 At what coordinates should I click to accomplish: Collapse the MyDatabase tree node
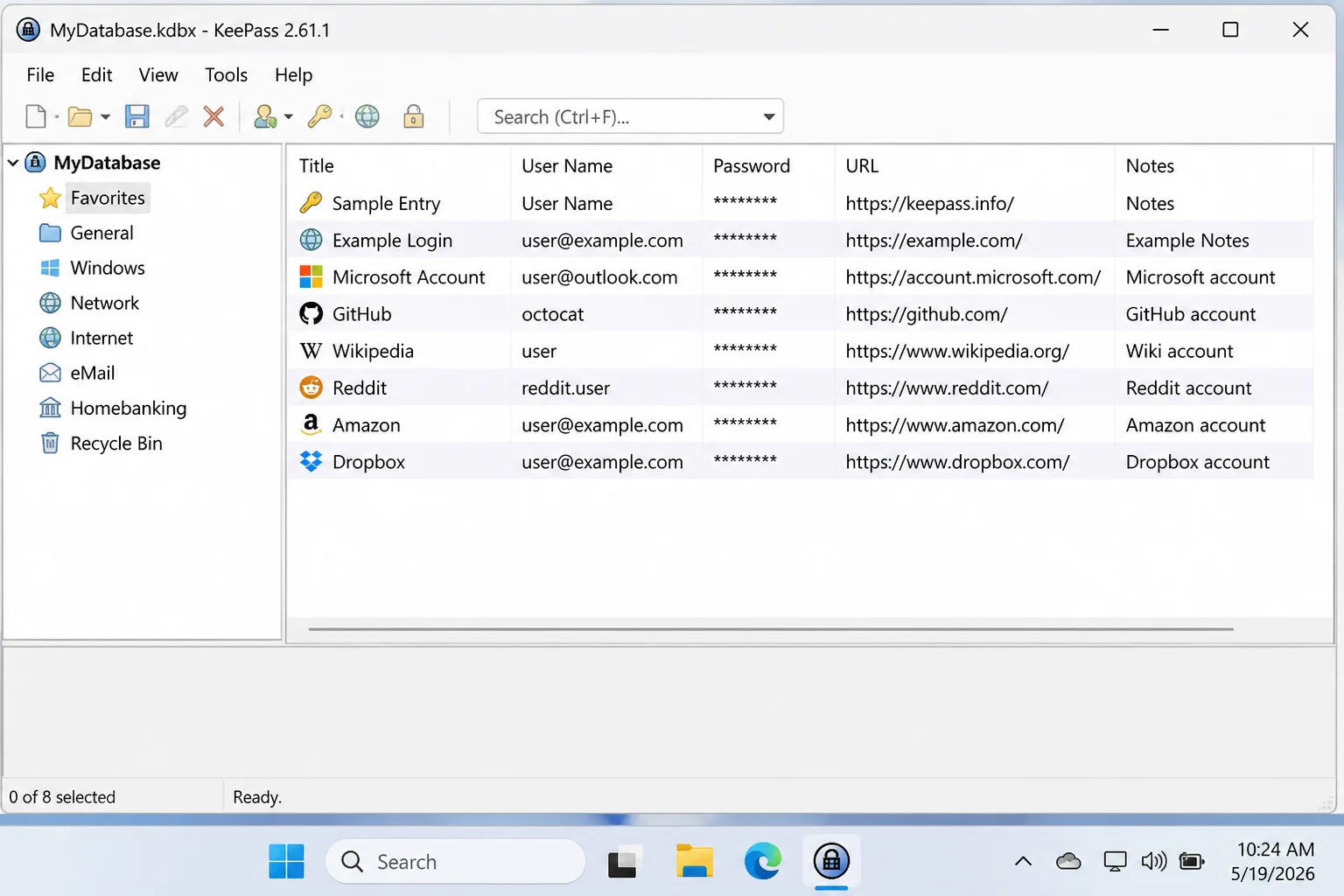click(x=13, y=163)
